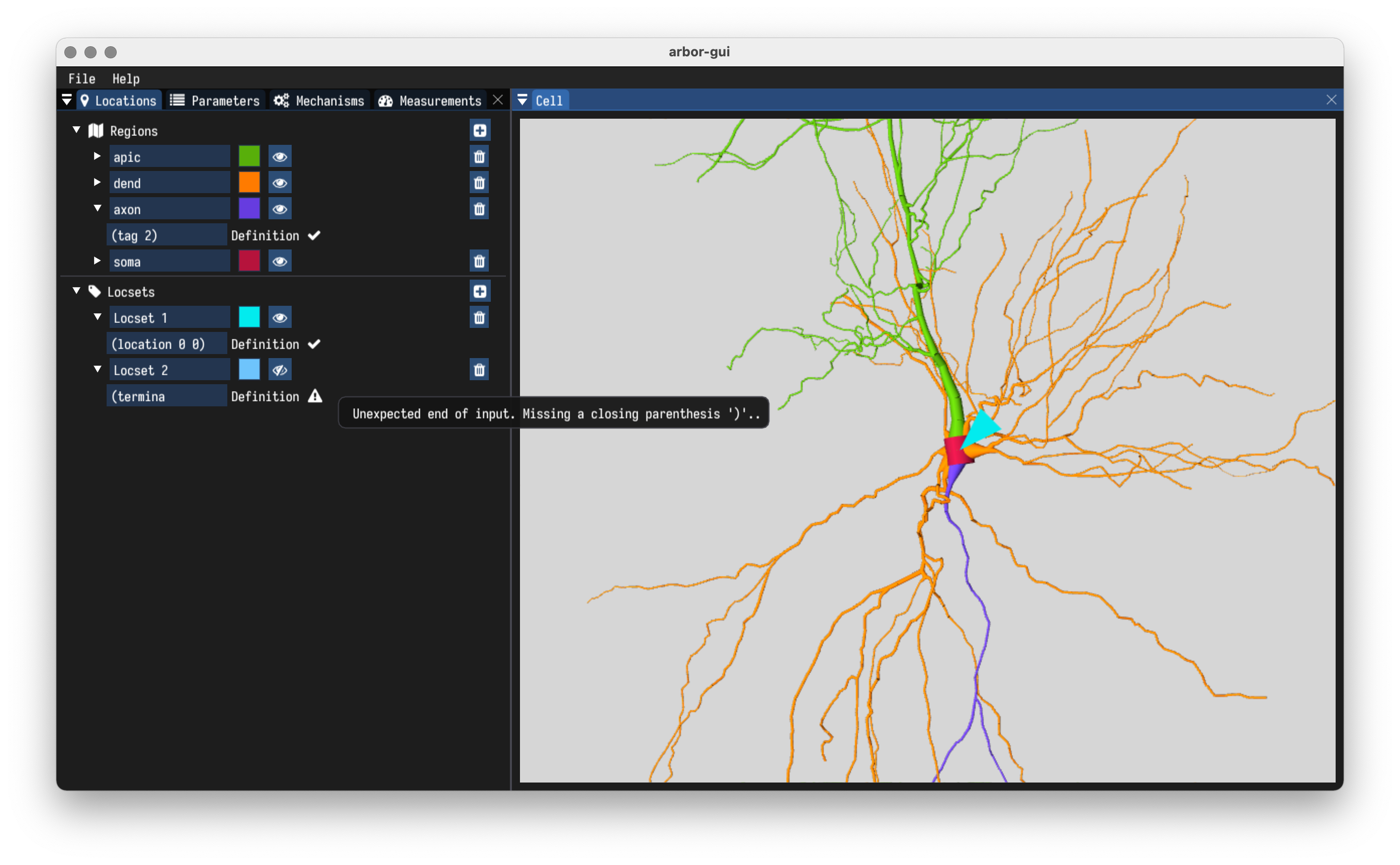Collapse the Locsets section
The width and height of the screenshot is (1400, 865).
point(76,291)
